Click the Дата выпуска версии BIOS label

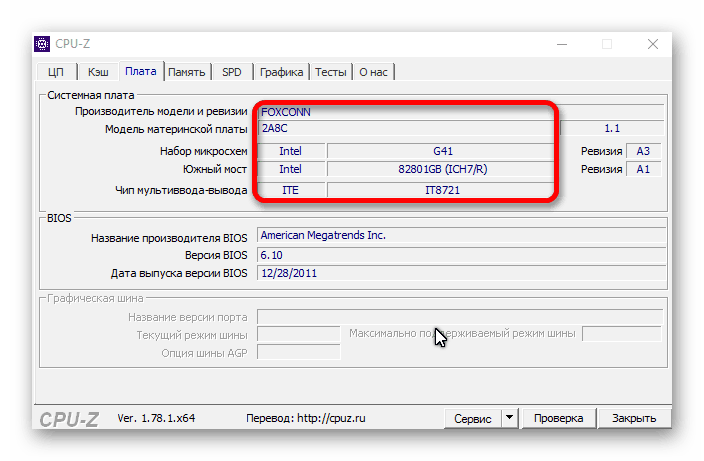(x=179, y=273)
